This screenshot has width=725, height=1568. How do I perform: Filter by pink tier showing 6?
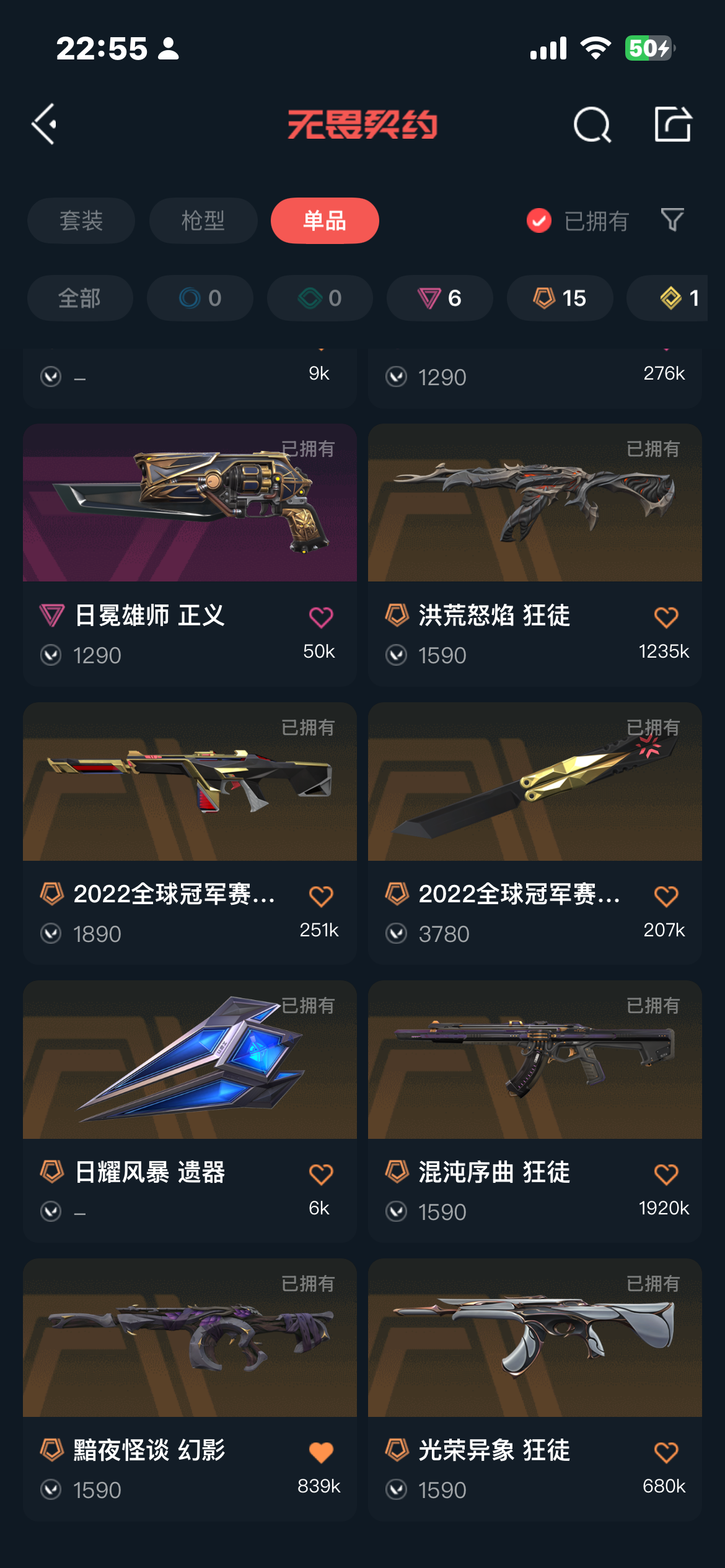[x=440, y=298]
